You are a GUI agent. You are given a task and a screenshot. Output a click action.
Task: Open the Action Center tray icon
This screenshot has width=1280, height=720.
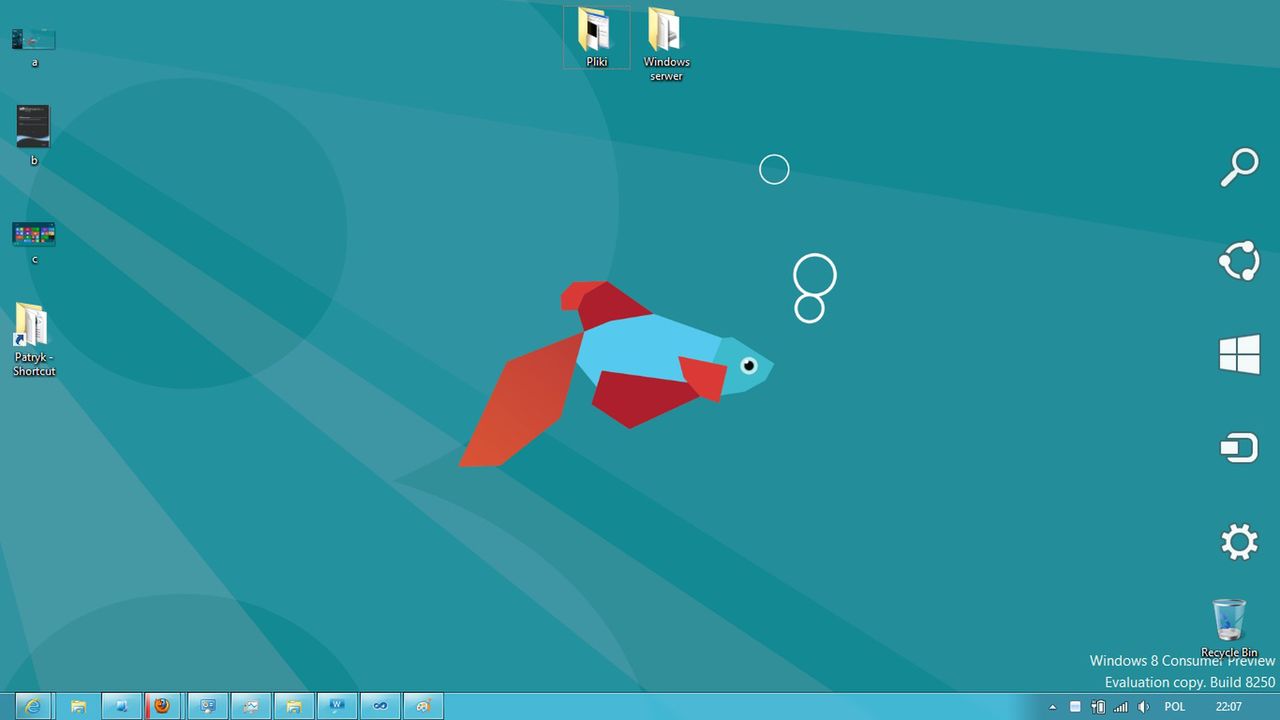coord(1075,707)
